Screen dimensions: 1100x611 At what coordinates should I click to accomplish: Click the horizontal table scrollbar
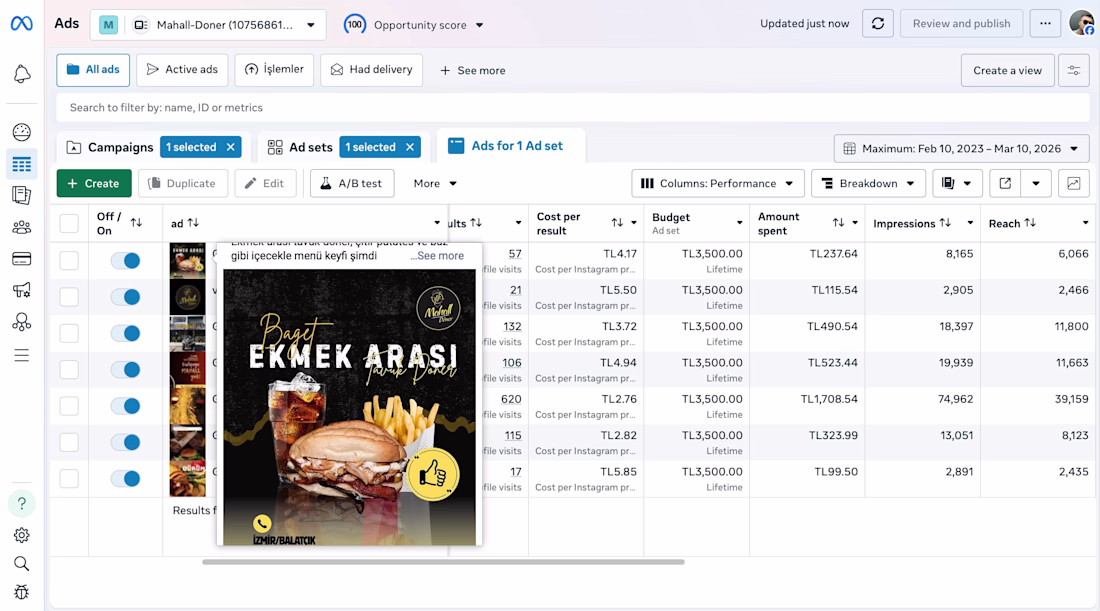[x=443, y=562]
